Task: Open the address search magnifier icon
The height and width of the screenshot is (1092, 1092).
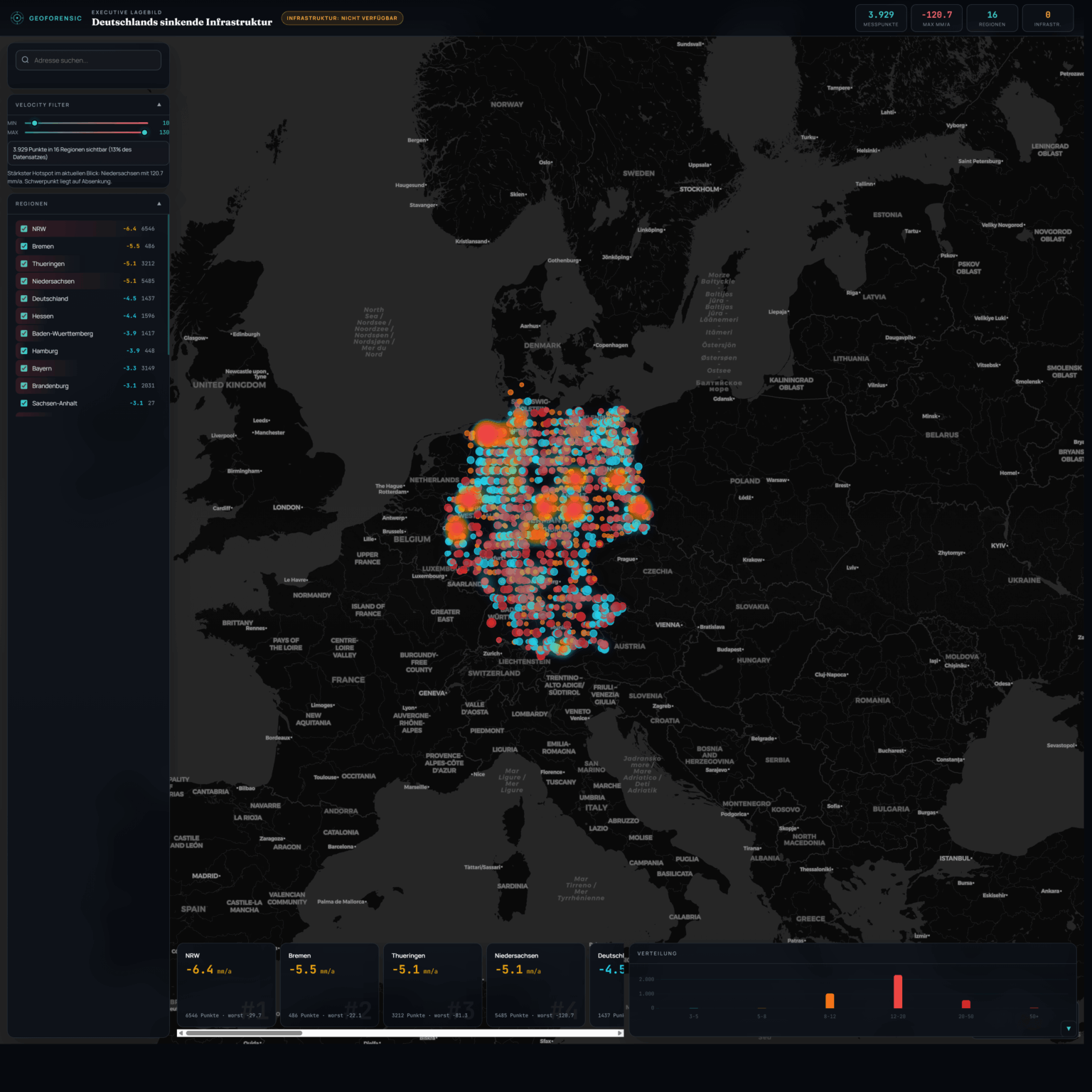Action: click(x=26, y=59)
